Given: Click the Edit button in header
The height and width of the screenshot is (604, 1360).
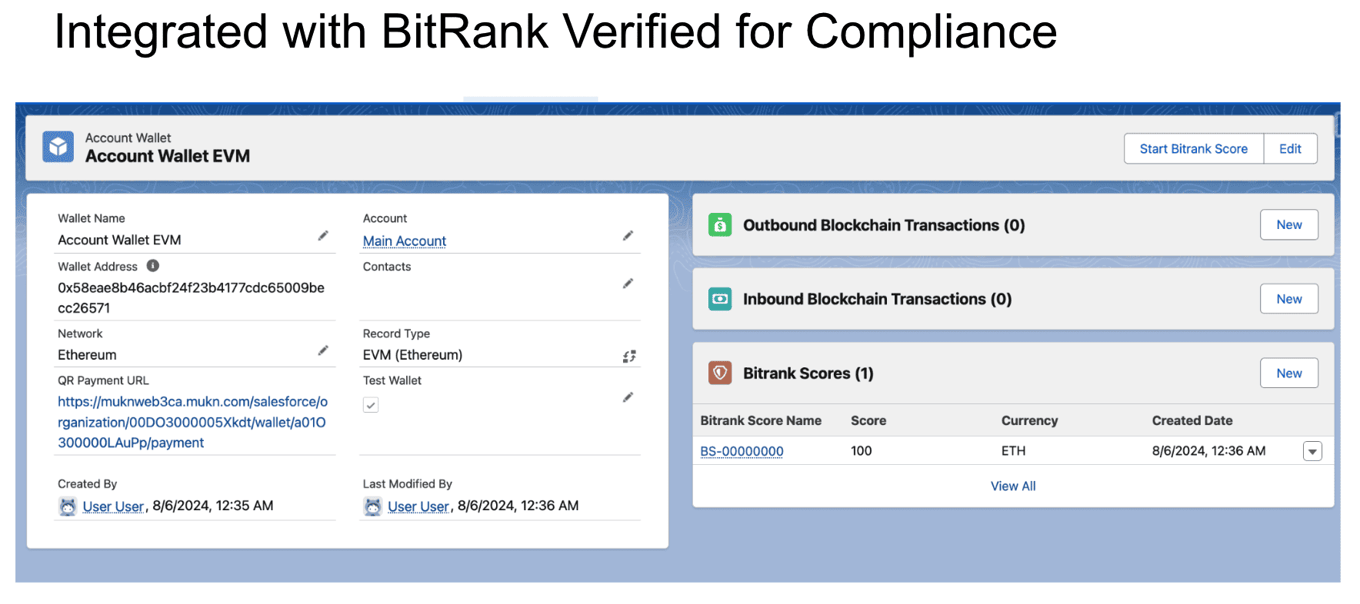Looking at the screenshot, I should pyautogui.click(x=1291, y=149).
